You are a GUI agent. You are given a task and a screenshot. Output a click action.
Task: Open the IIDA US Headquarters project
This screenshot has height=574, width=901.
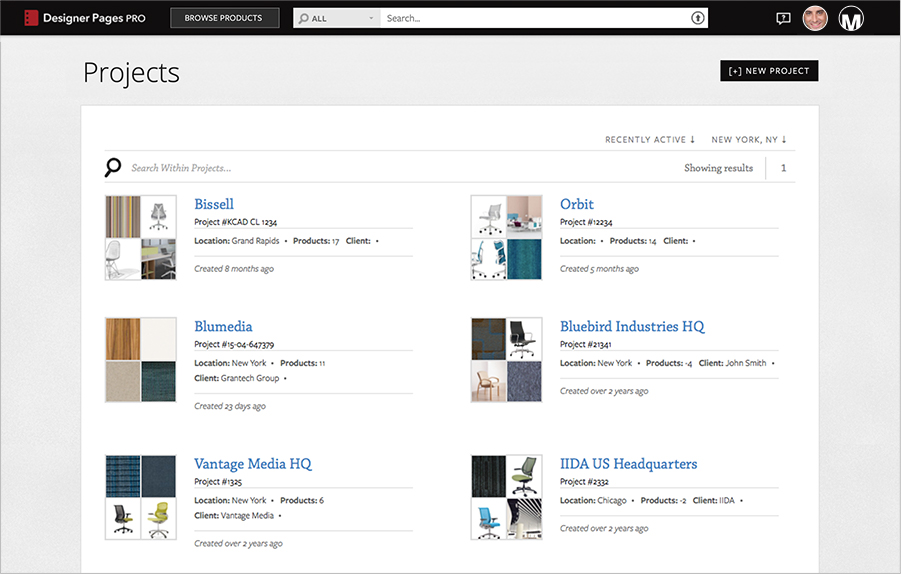(629, 464)
